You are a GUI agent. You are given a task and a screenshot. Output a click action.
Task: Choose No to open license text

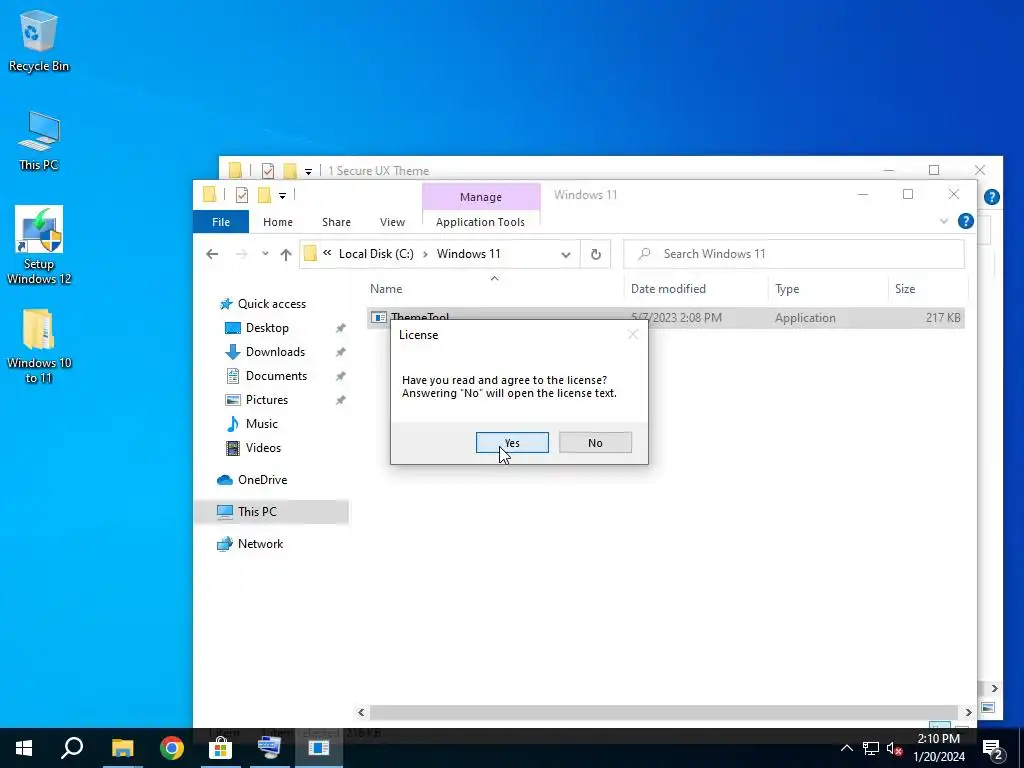pos(595,442)
